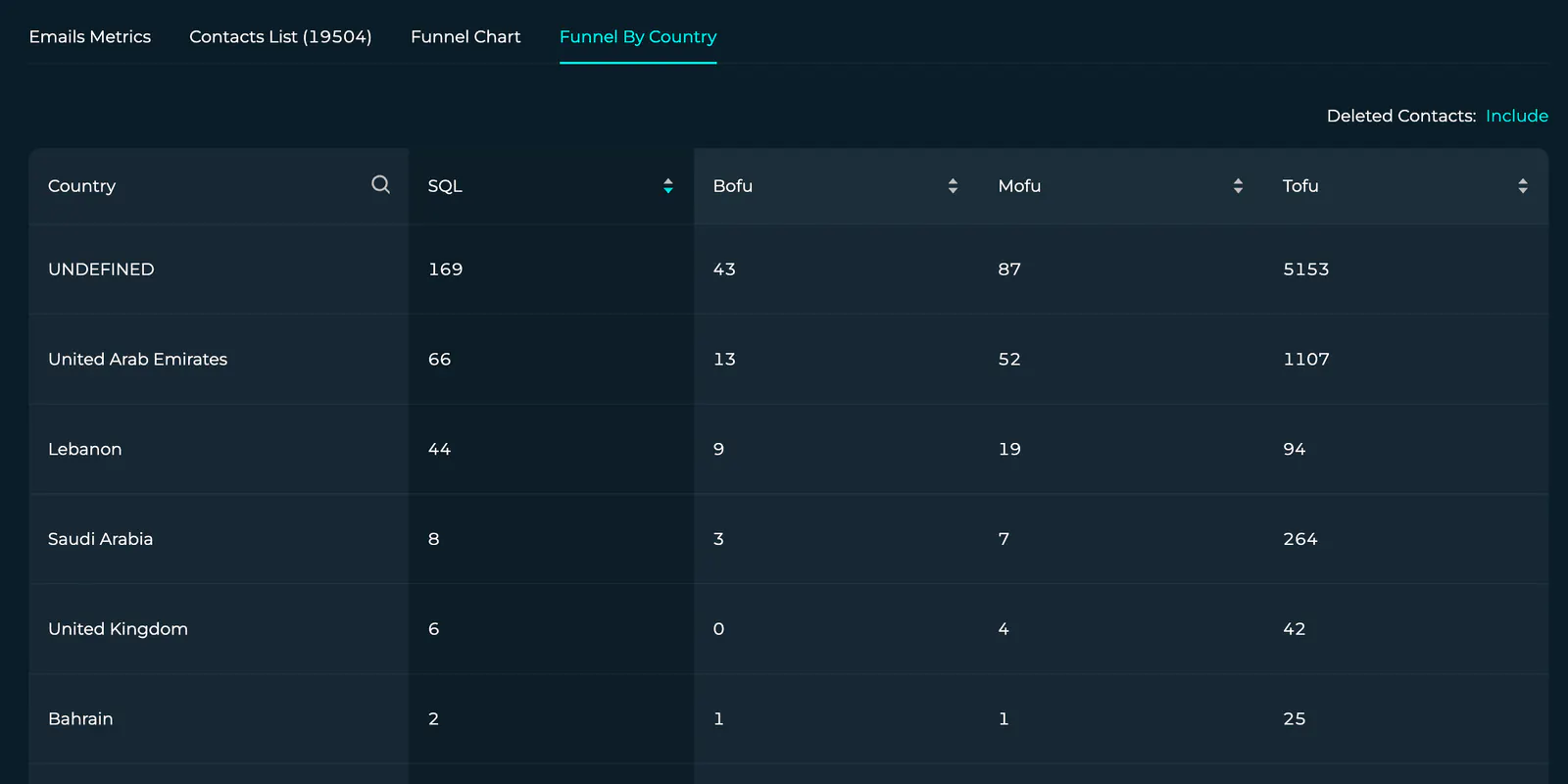Open the Country column search icon
Viewport: 1568px width, 784px height.
coord(380,184)
